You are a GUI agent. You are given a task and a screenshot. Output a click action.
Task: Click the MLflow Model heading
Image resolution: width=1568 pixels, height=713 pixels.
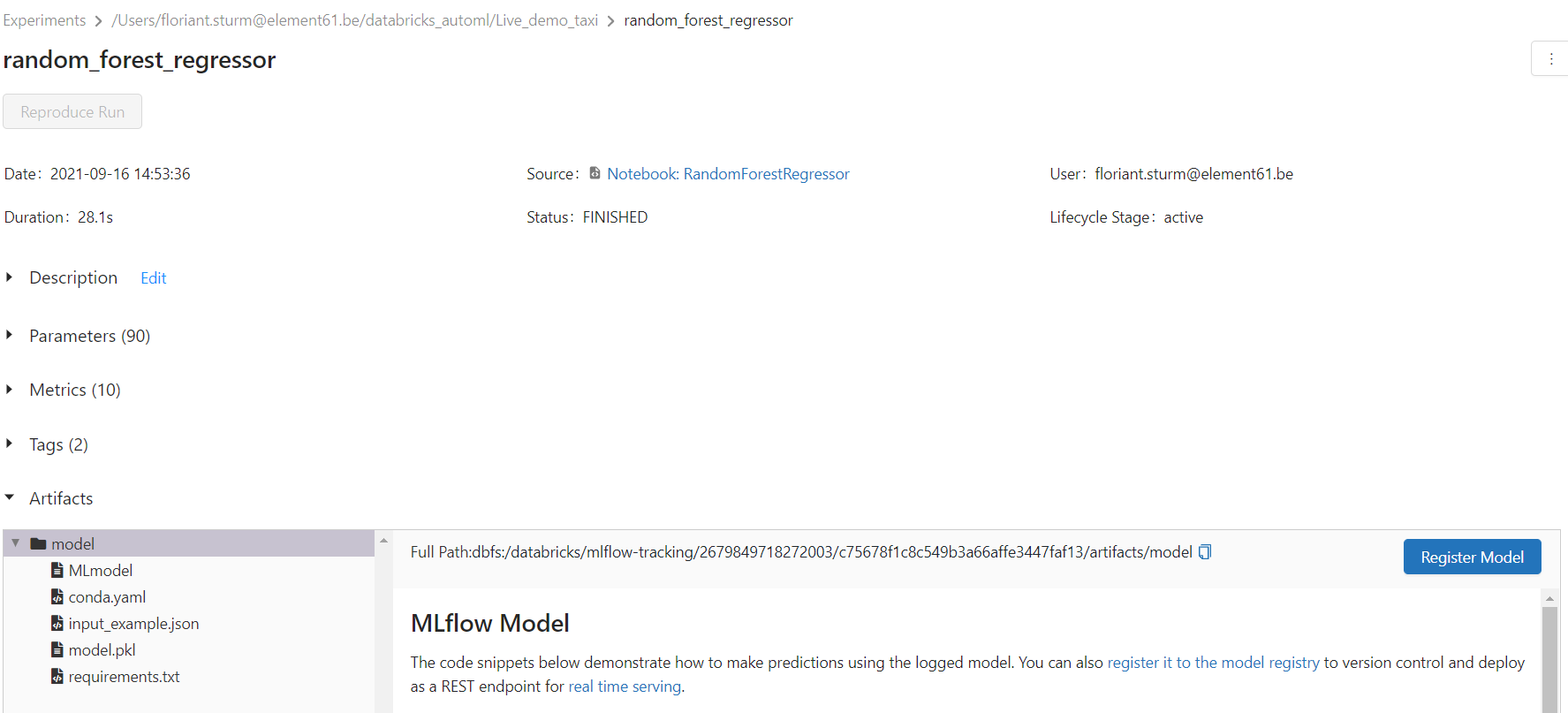pos(489,623)
